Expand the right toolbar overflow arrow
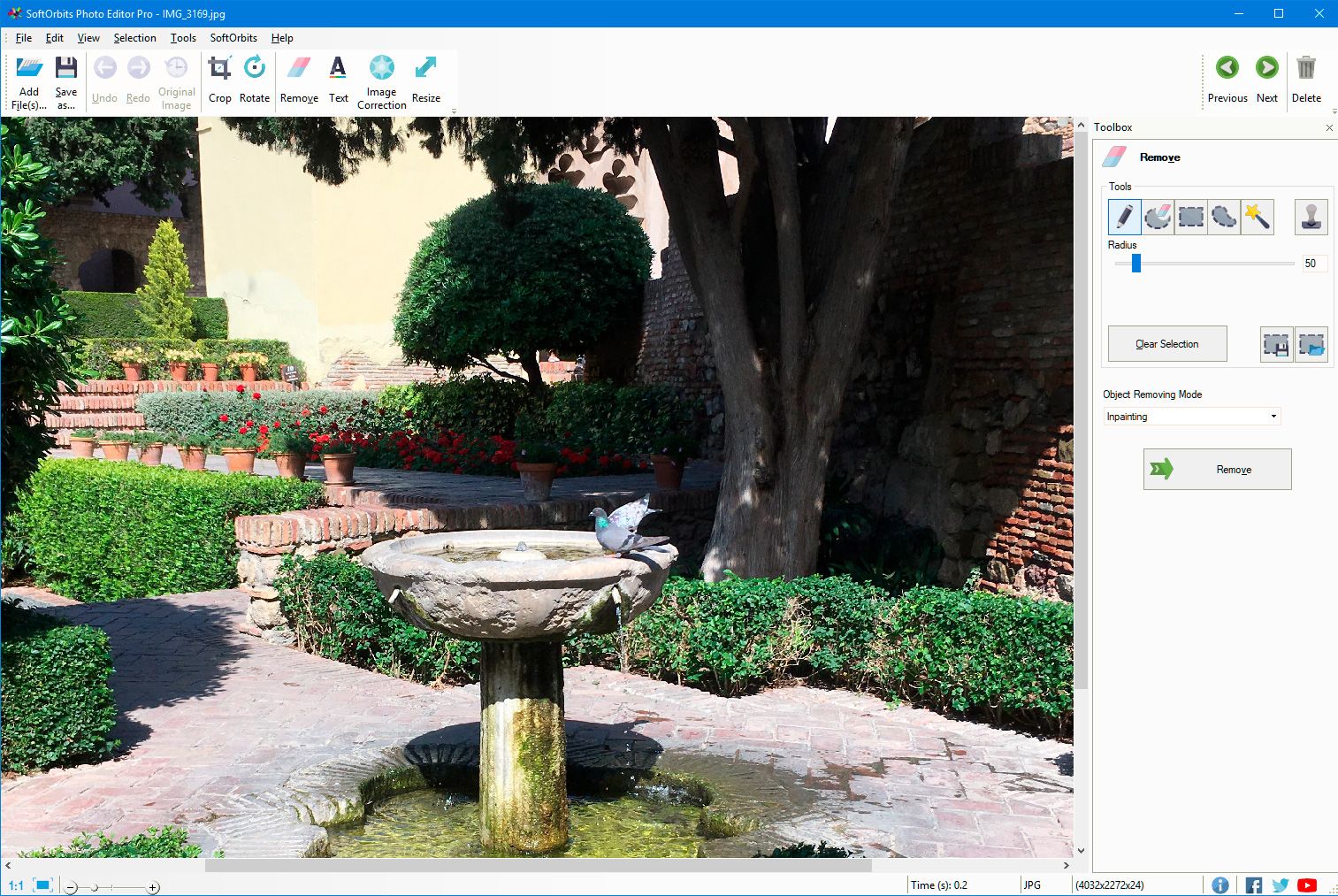 [1334, 111]
